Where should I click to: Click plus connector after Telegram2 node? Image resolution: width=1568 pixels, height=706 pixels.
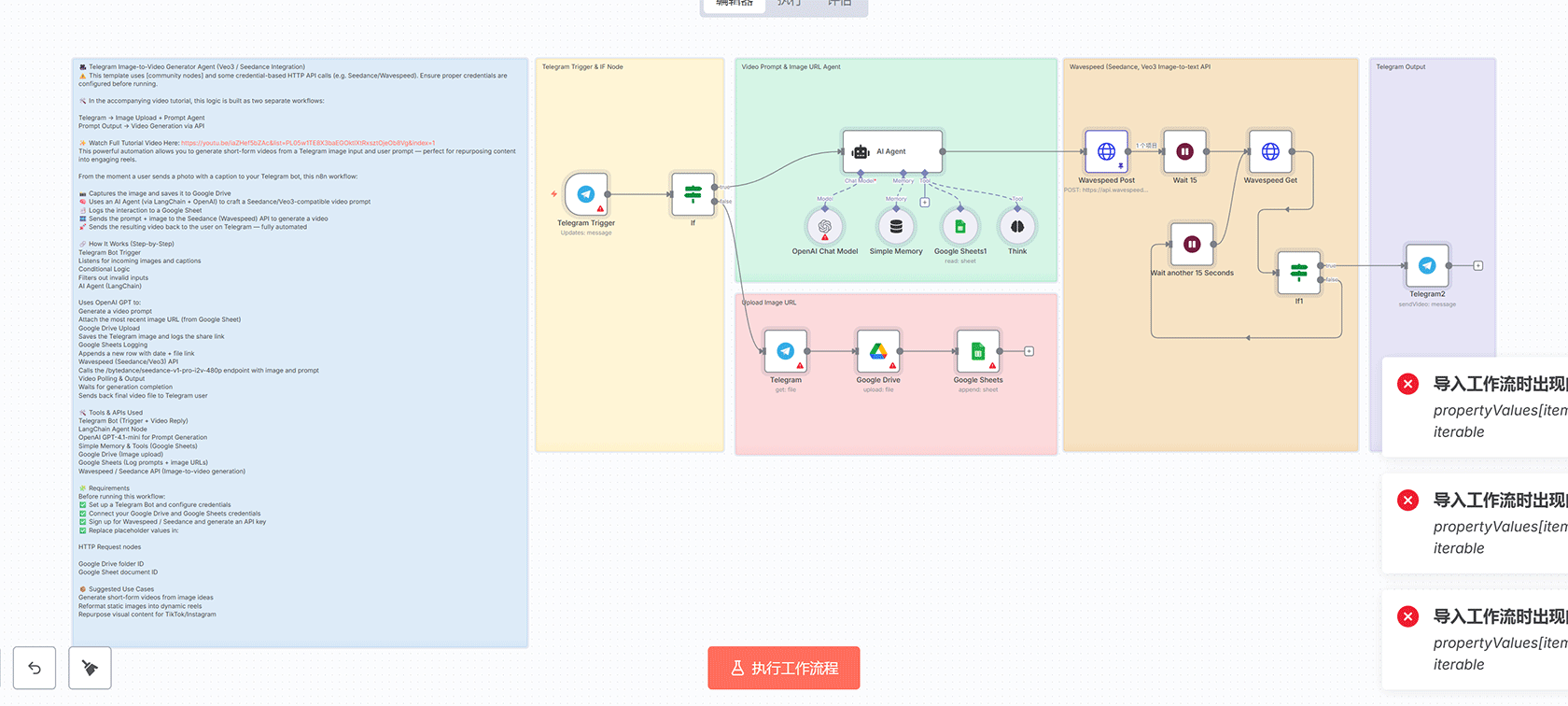(x=1478, y=266)
